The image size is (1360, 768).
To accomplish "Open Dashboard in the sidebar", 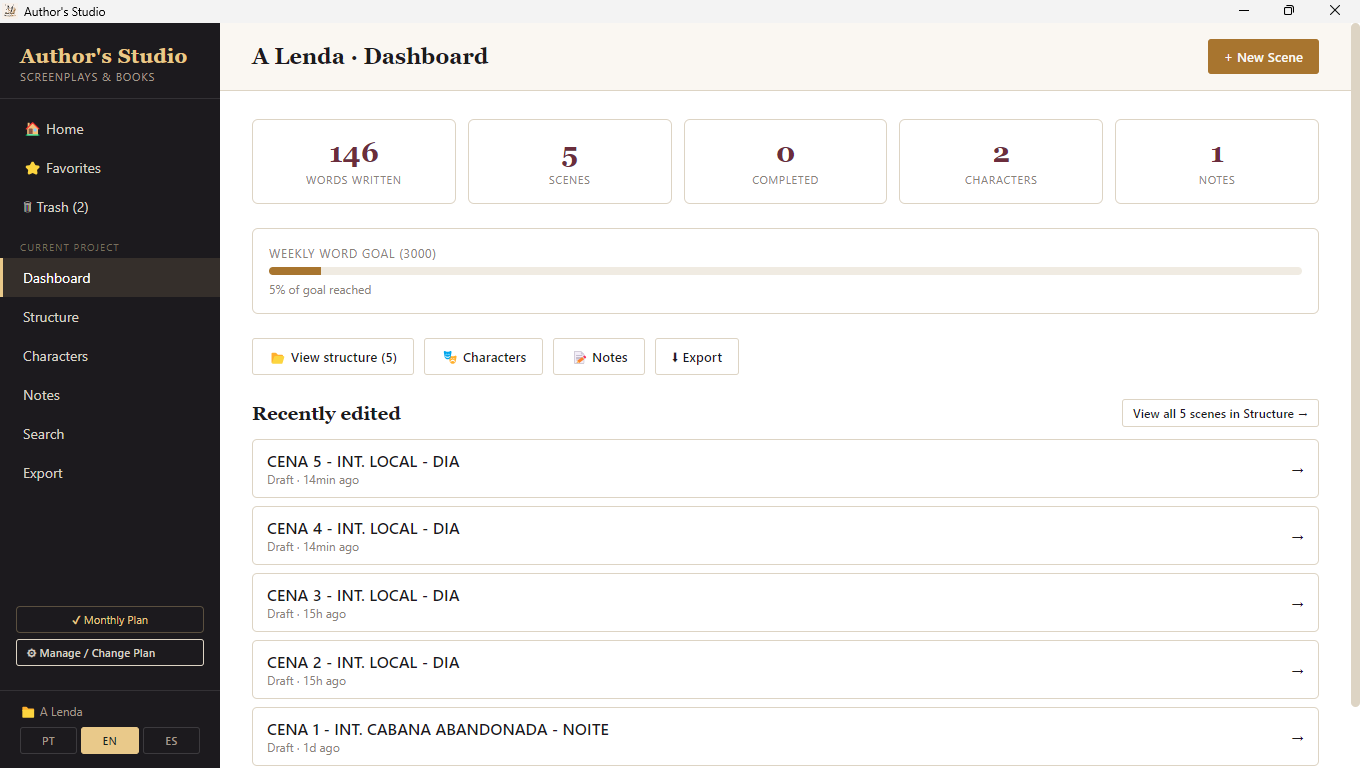I will [x=110, y=278].
